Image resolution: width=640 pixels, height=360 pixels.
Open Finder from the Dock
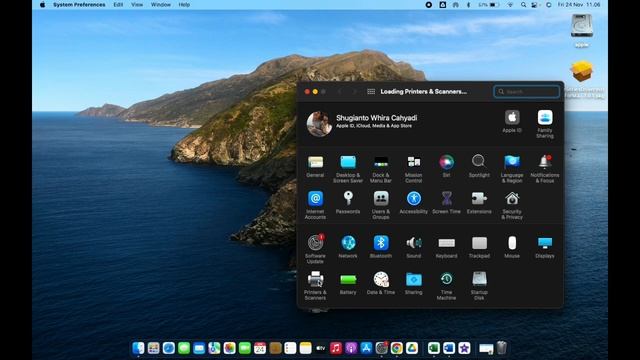138,348
